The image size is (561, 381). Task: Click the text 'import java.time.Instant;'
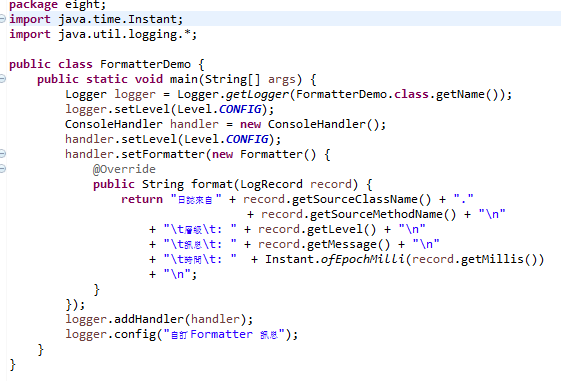pyautogui.click(x=96, y=19)
